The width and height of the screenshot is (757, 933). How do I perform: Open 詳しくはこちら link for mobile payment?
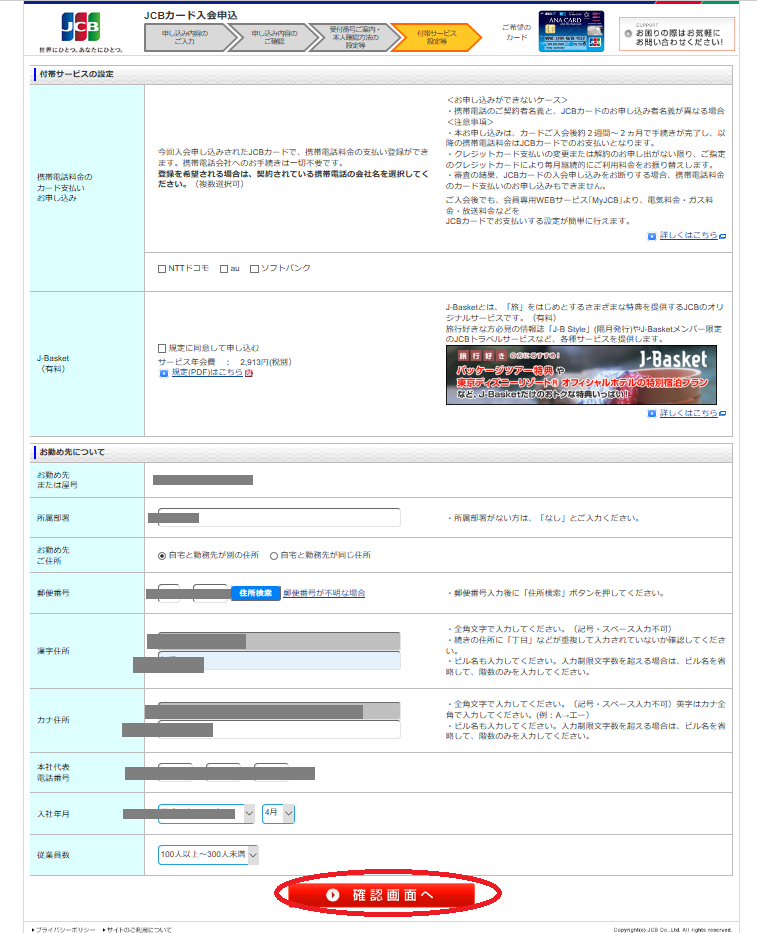[x=689, y=236]
